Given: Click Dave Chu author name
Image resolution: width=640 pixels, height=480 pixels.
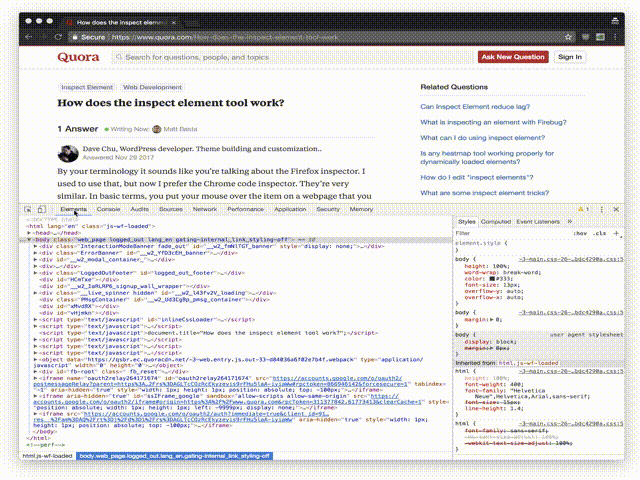Looking at the screenshot, I should [98, 149].
